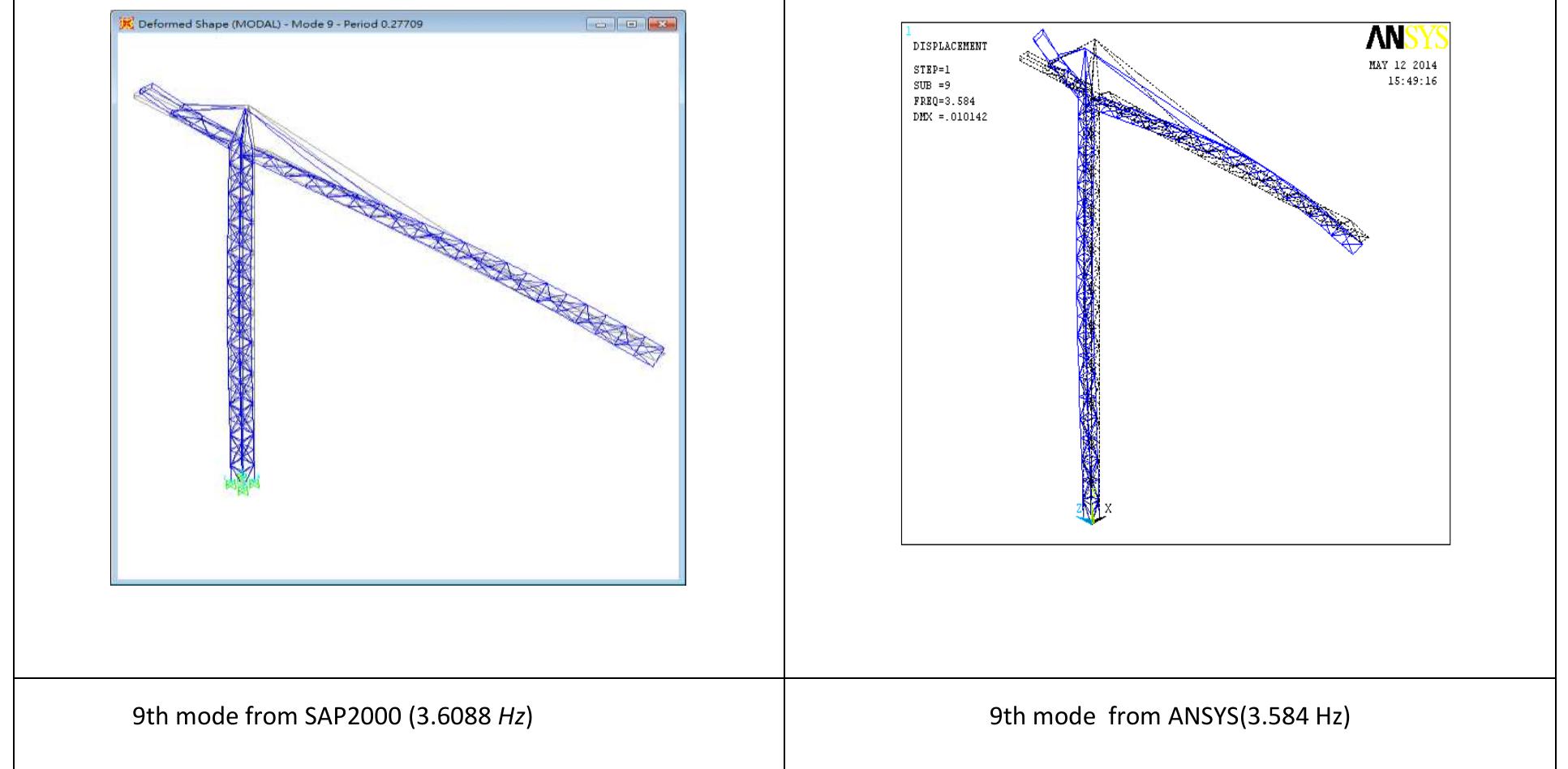Image resolution: width=1568 pixels, height=769 pixels.
Task: Click the 'DMX =.010142' value
Action: 950,117
